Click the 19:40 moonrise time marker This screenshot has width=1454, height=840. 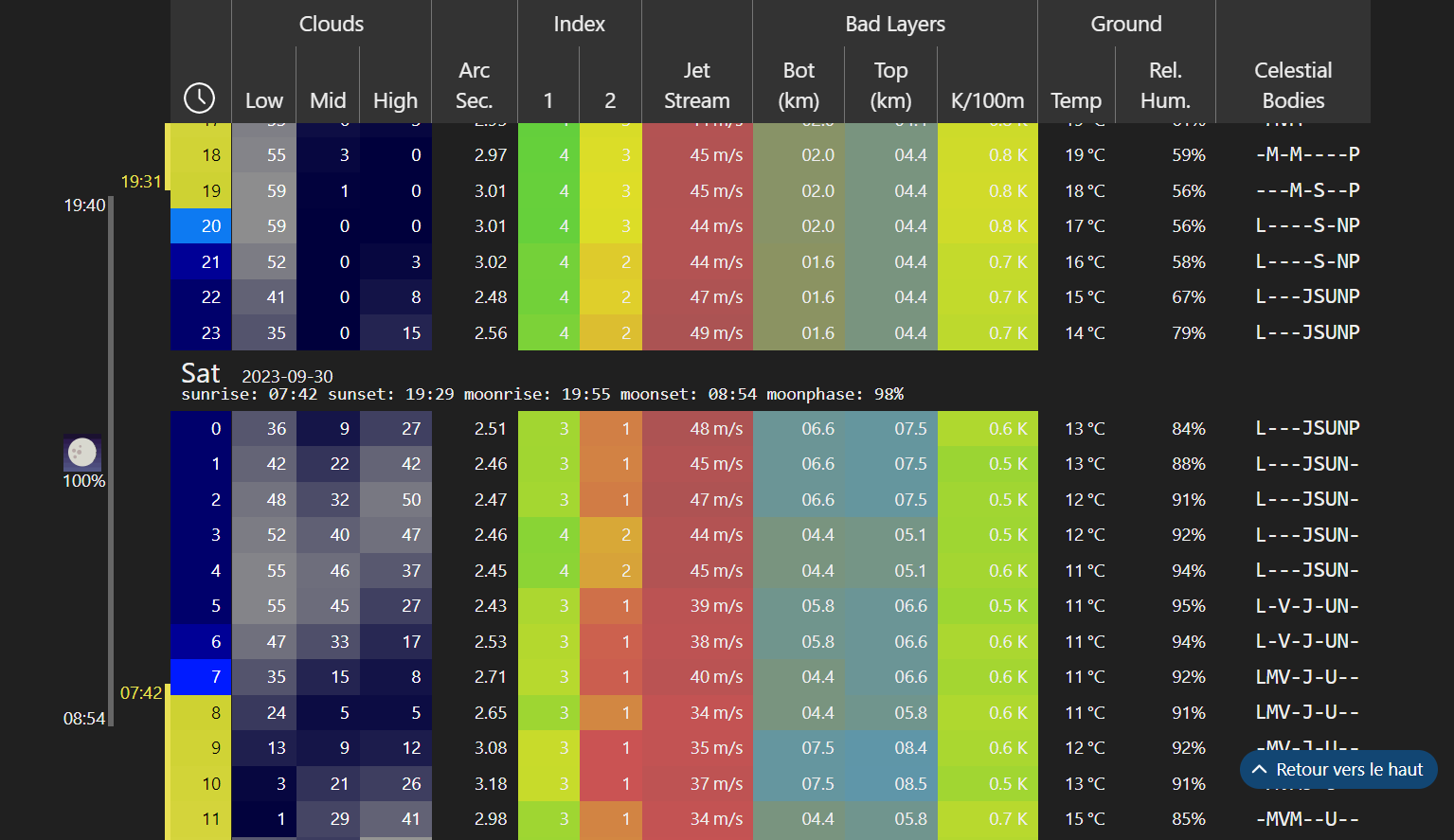84,206
